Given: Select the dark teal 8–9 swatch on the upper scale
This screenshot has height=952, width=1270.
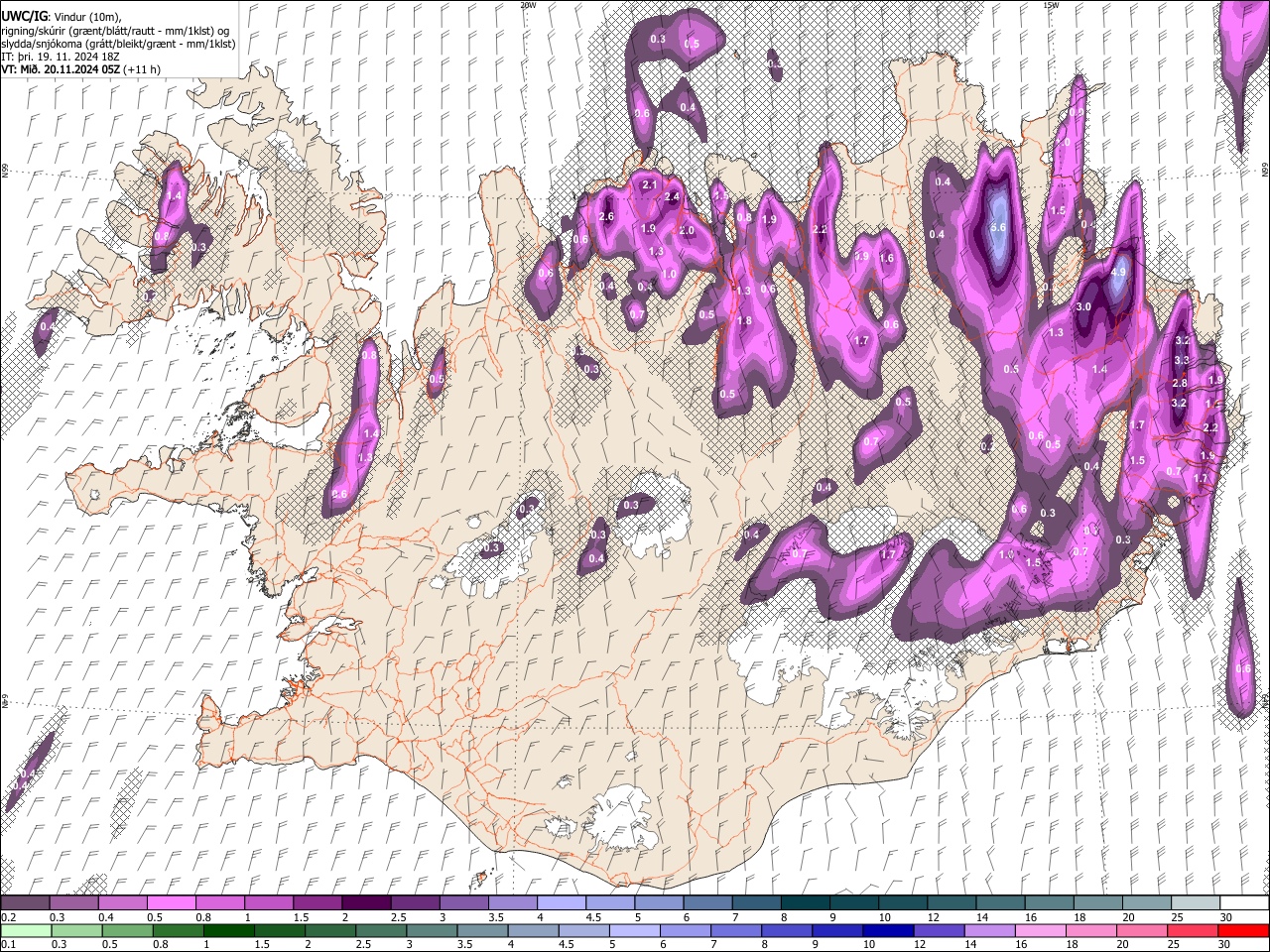Looking at the screenshot, I should pyautogui.click(x=805, y=902).
